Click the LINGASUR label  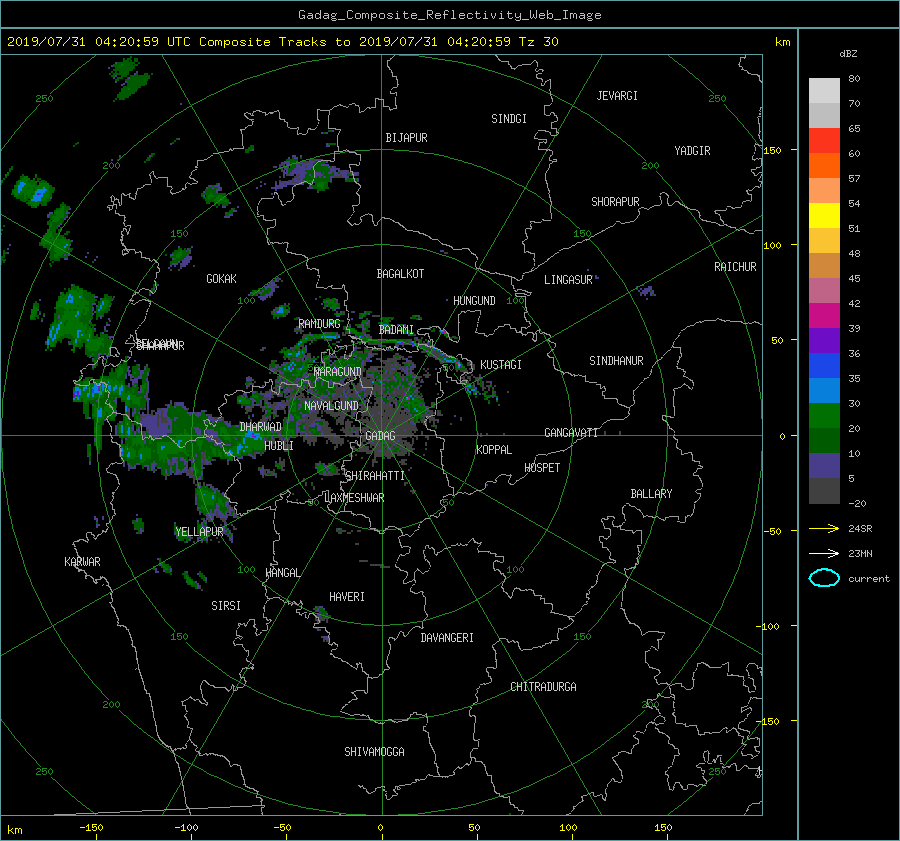(568, 280)
